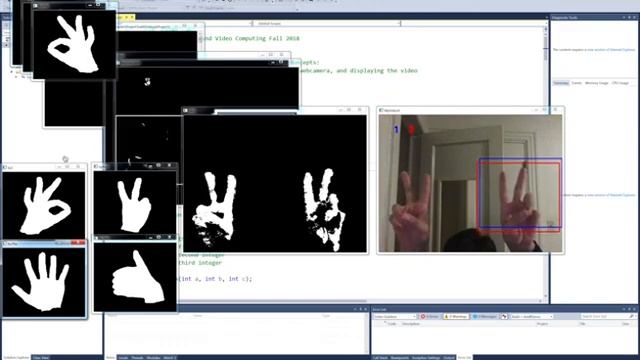Open the Call Stack tab
Screen dimensions: 640x360
(x=380, y=358)
